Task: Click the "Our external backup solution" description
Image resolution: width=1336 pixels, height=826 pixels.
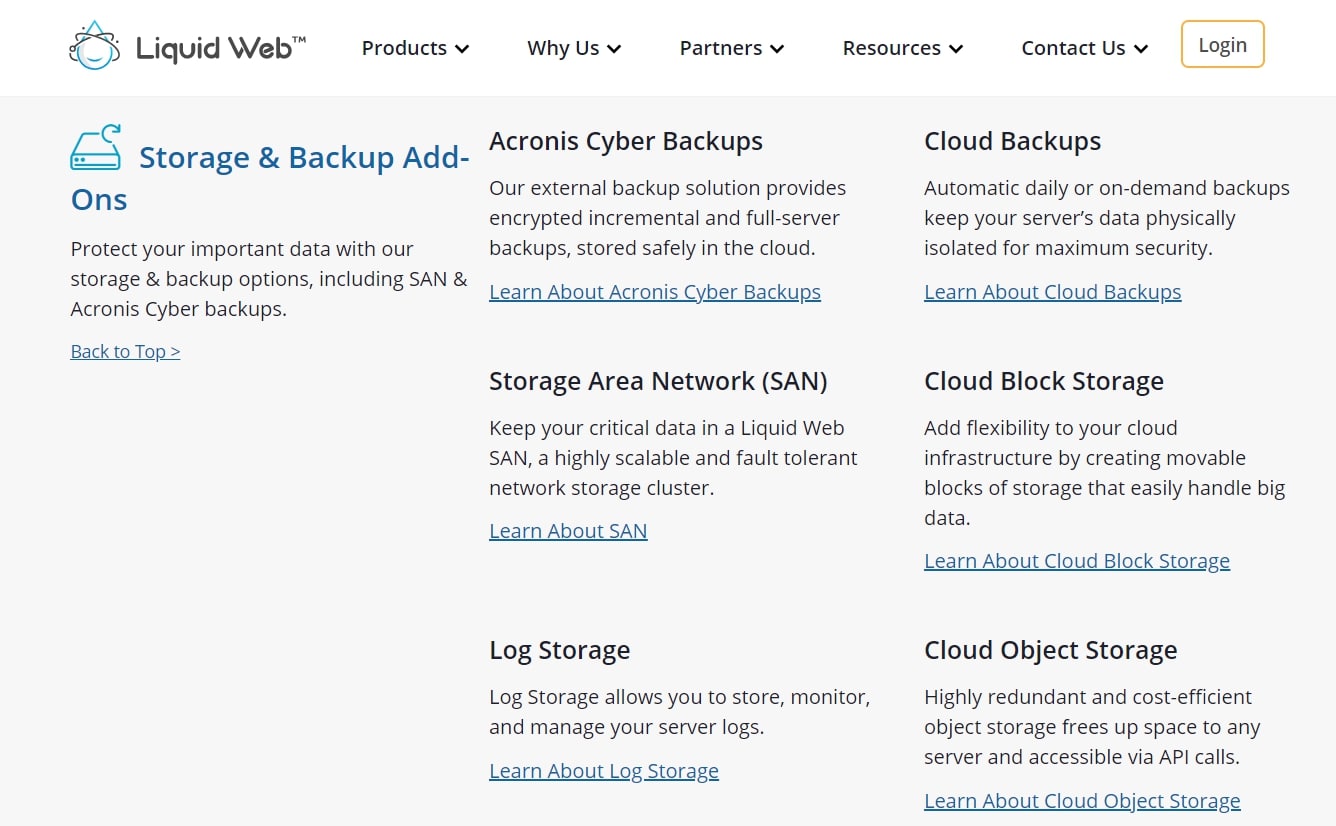Action: (x=668, y=218)
